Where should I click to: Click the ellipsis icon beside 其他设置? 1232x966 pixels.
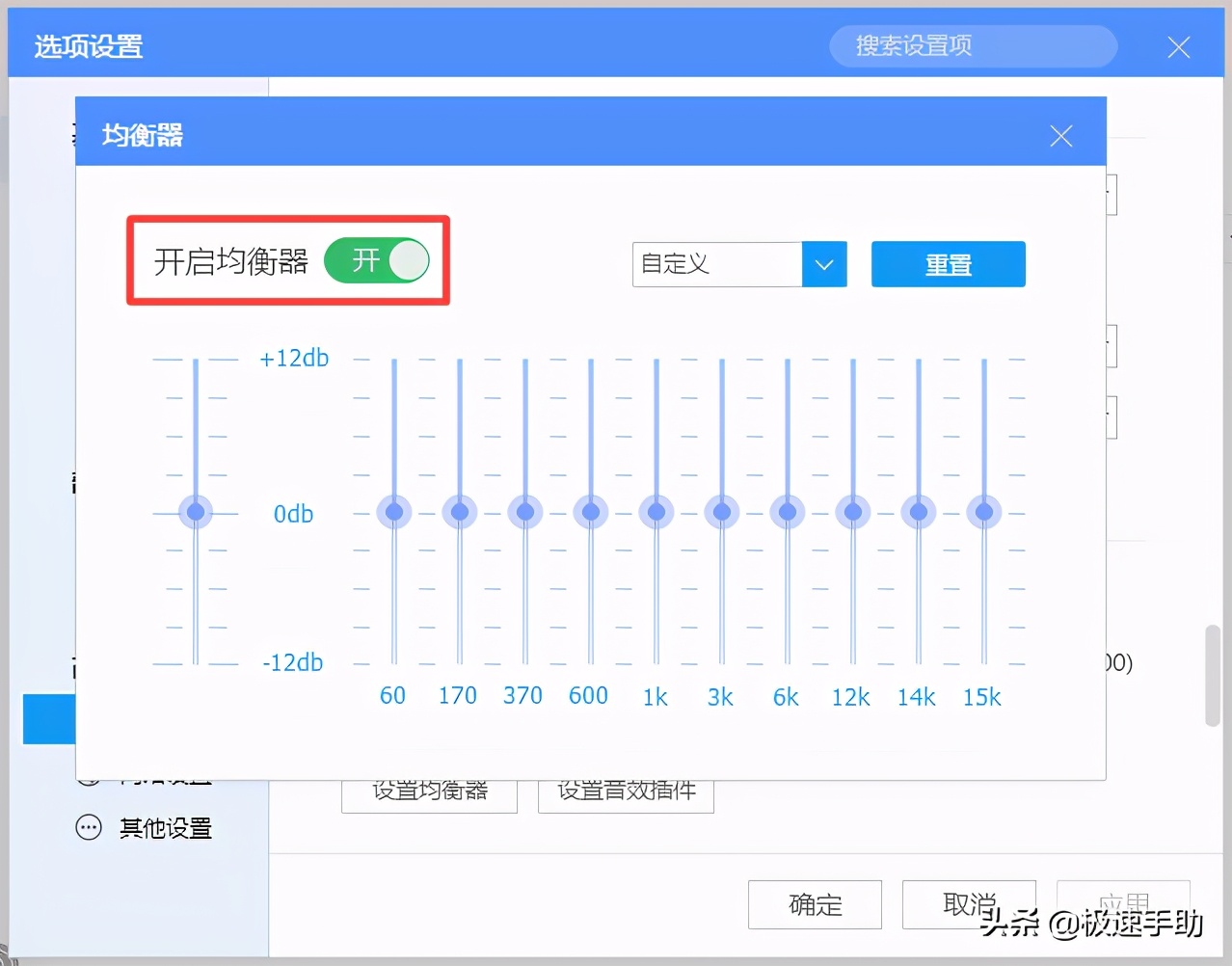coord(90,827)
